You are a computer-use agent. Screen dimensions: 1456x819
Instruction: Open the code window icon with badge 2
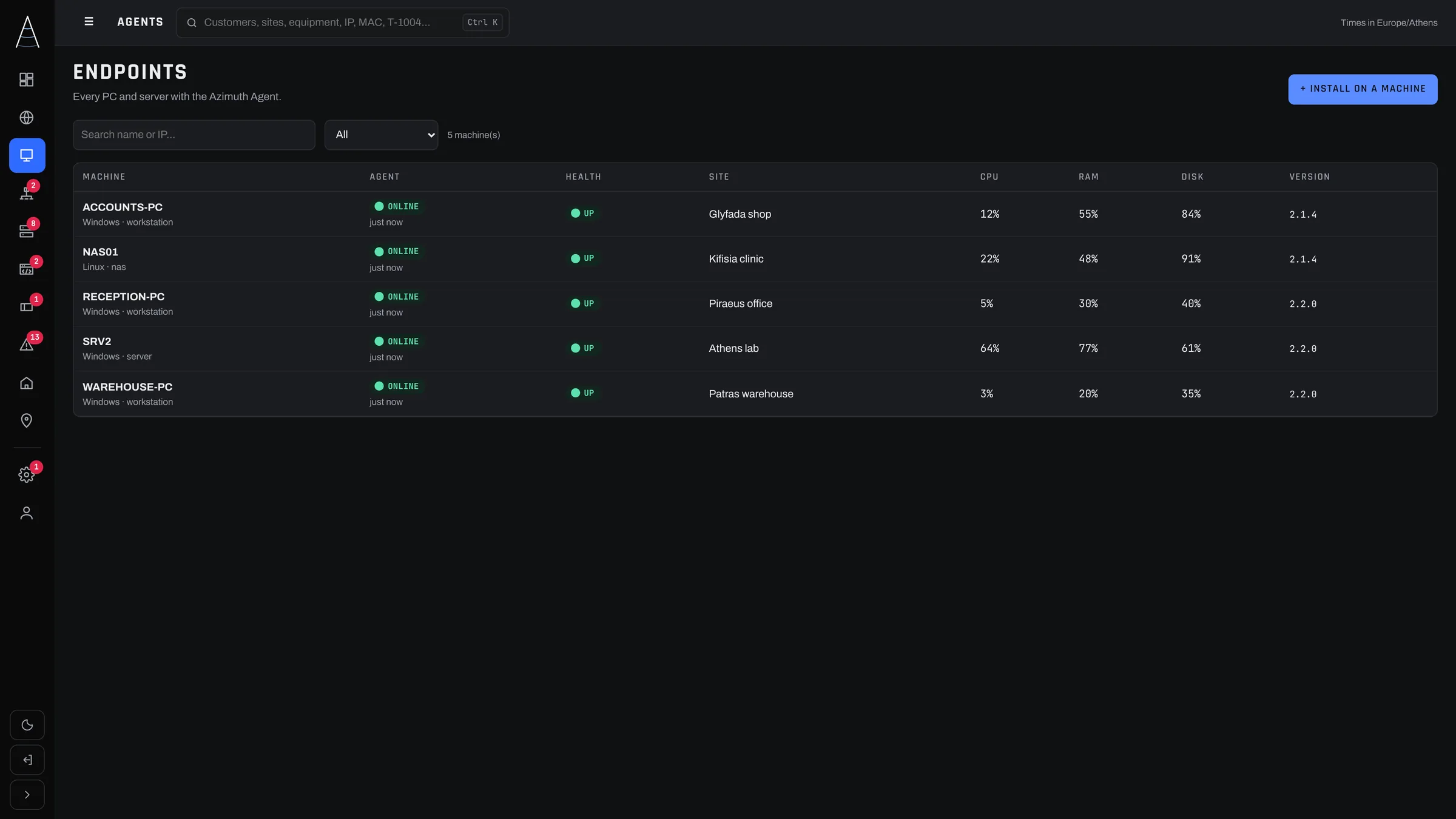click(x=27, y=269)
